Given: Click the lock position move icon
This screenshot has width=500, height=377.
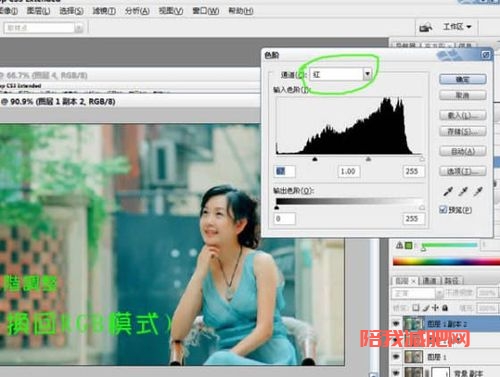Looking at the screenshot, I should click(435, 308).
